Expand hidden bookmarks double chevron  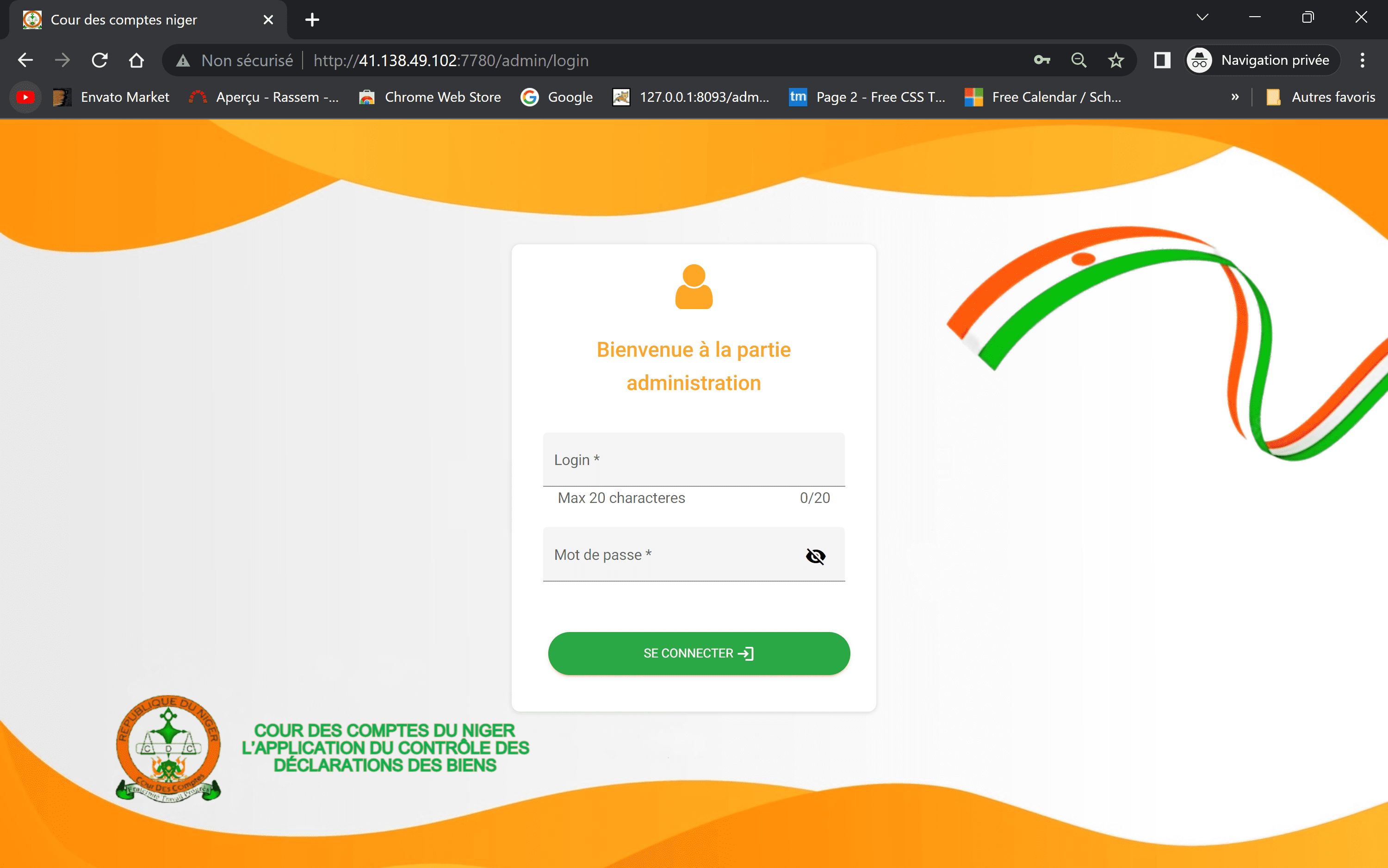coord(1235,97)
